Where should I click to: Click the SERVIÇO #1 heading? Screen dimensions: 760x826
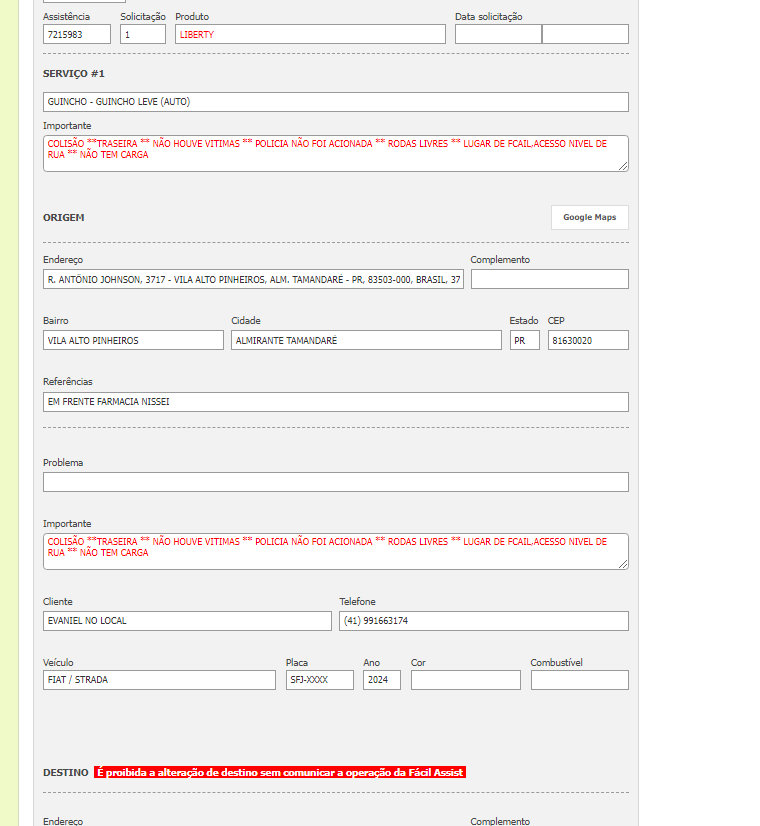pyautogui.click(x=74, y=74)
